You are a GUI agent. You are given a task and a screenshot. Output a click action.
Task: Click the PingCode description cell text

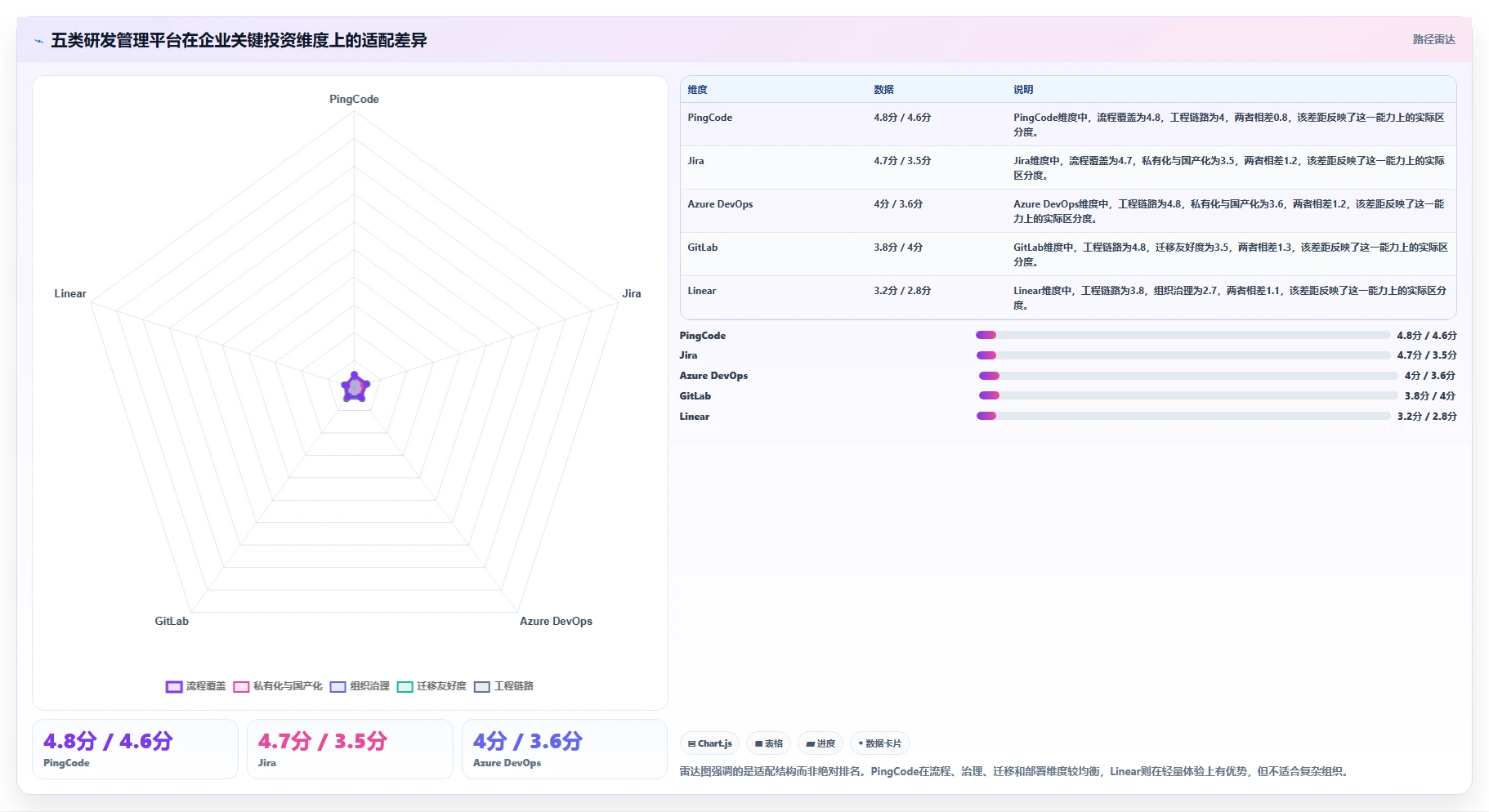click(1229, 125)
